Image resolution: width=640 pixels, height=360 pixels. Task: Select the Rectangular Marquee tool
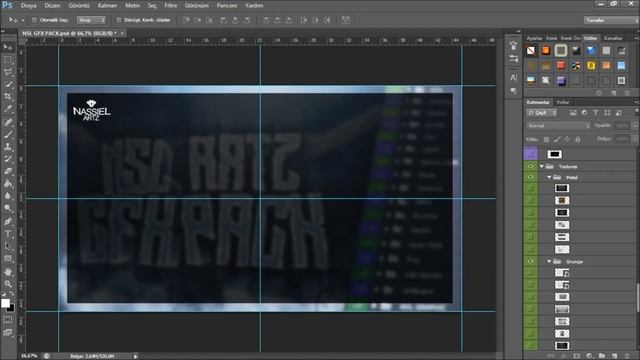pyautogui.click(x=8, y=60)
